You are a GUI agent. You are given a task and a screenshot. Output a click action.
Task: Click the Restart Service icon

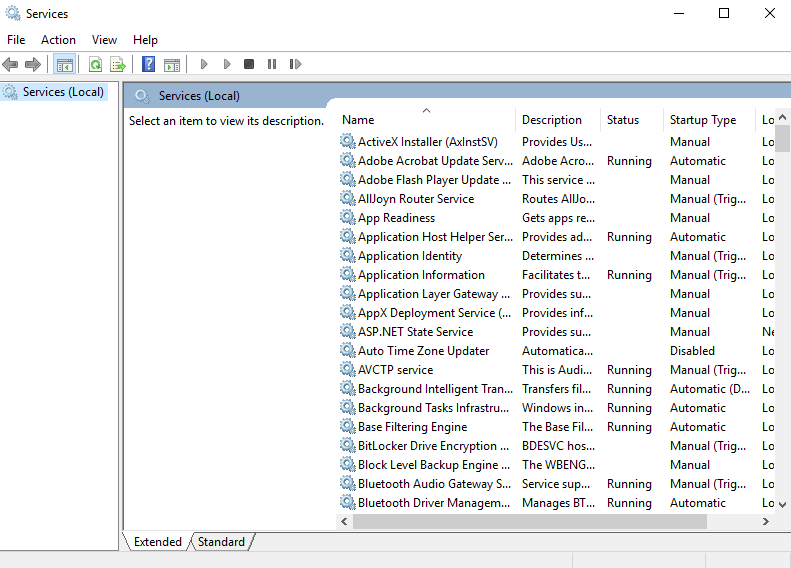(x=295, y=64)
